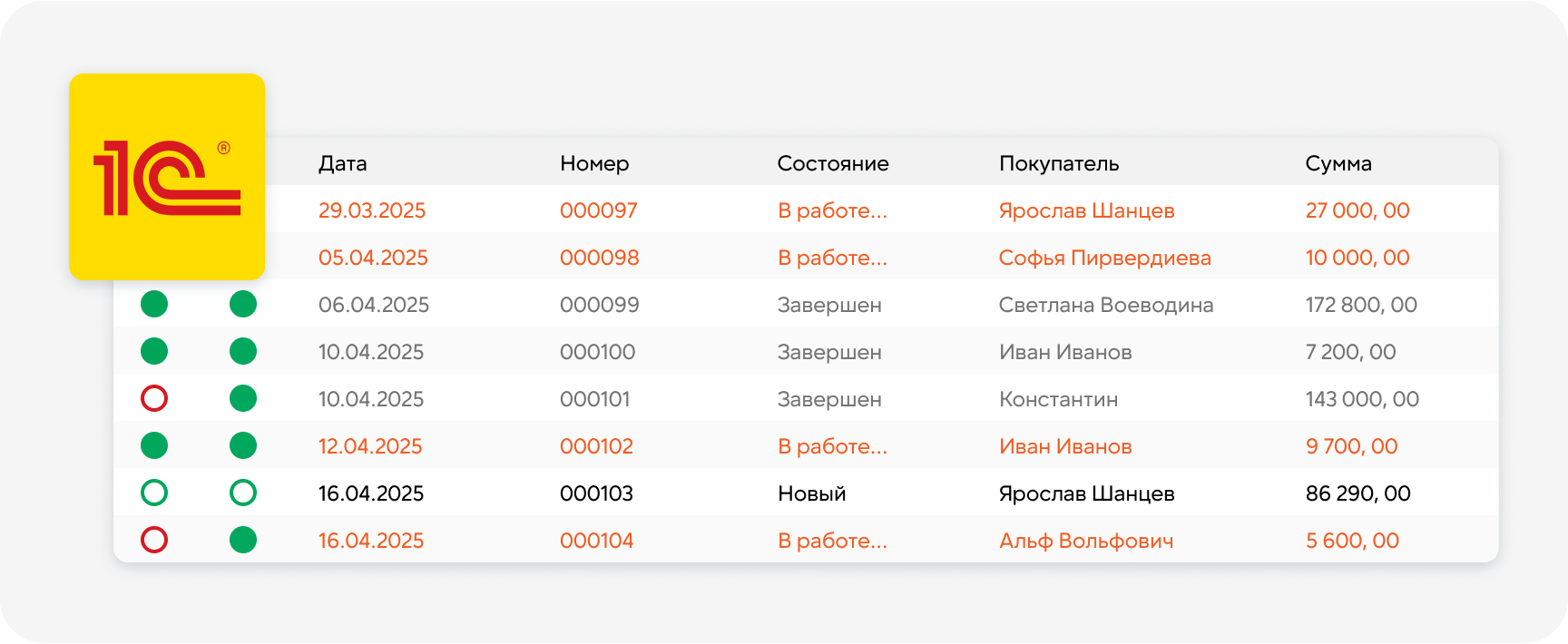Sort by the Состояние column header
1568x644 pixels.
point(833,164)
